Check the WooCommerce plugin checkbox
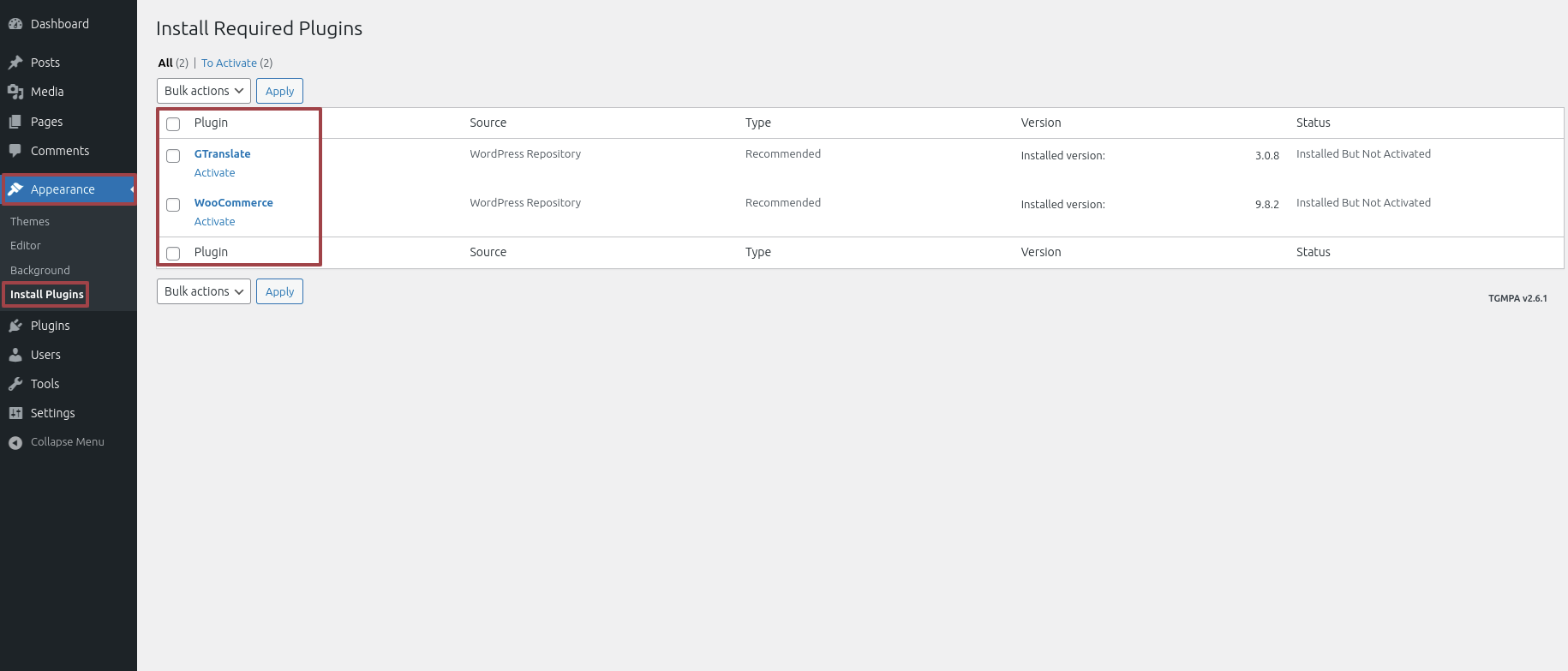 coord(173,205)
